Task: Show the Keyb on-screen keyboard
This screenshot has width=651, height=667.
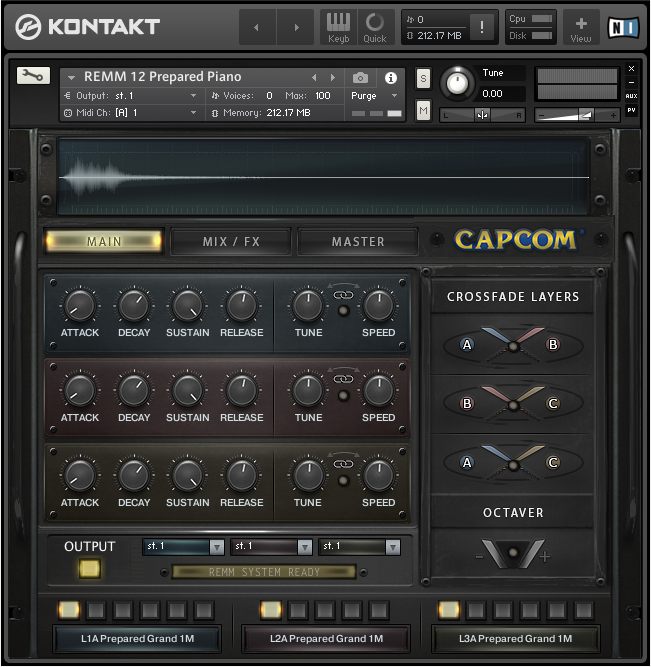Action: coord(339,27)
